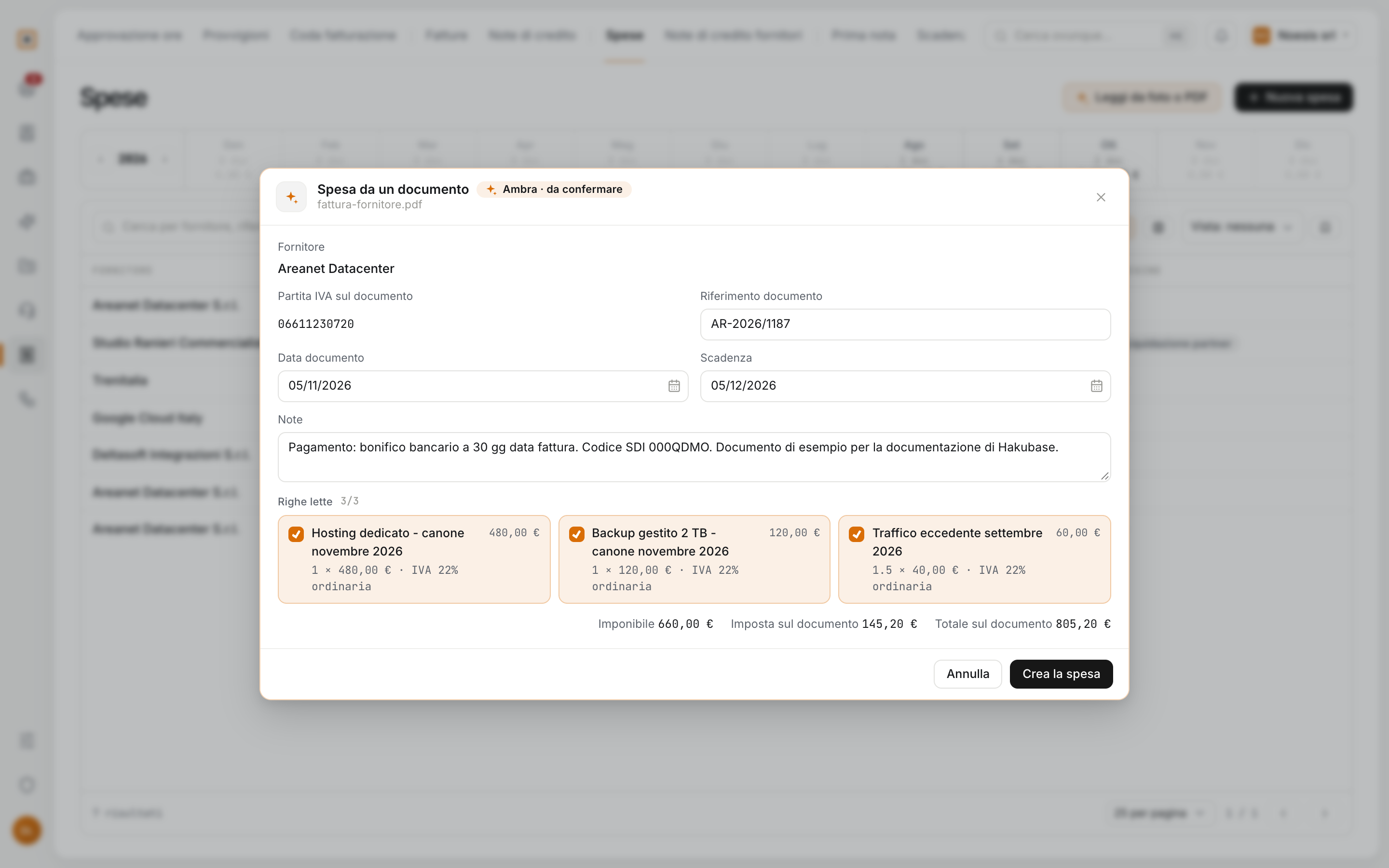1389x868 pixels.
Task: Open the Data documento calendar picker
Action: point(674,386)
